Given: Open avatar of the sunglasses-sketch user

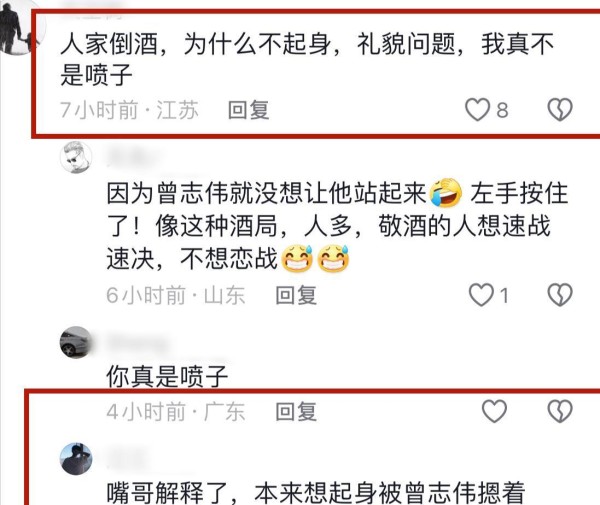Looking at the screenshot, I should (76, 157).
